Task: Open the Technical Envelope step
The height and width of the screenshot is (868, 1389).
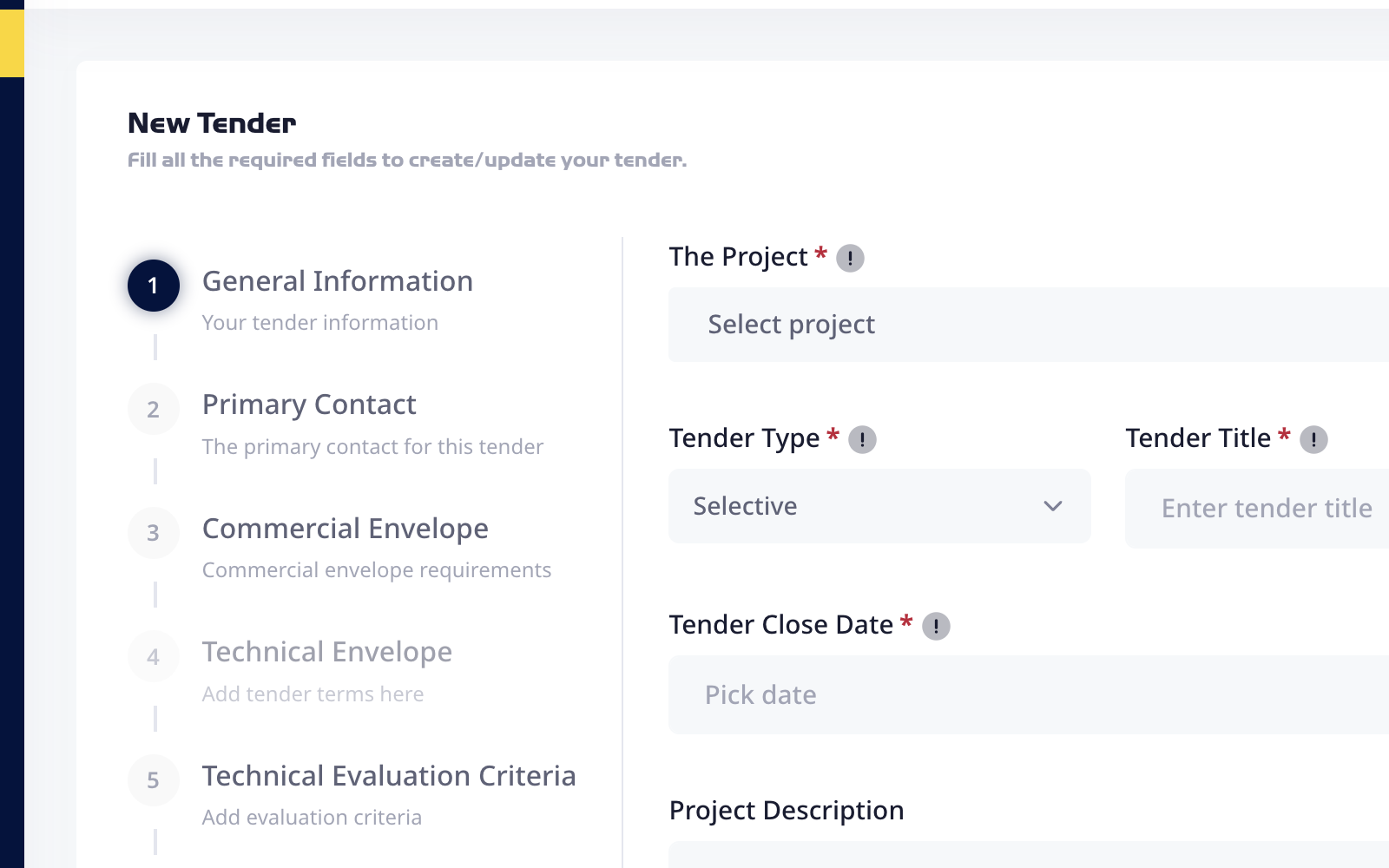Action: click(327, 652)
